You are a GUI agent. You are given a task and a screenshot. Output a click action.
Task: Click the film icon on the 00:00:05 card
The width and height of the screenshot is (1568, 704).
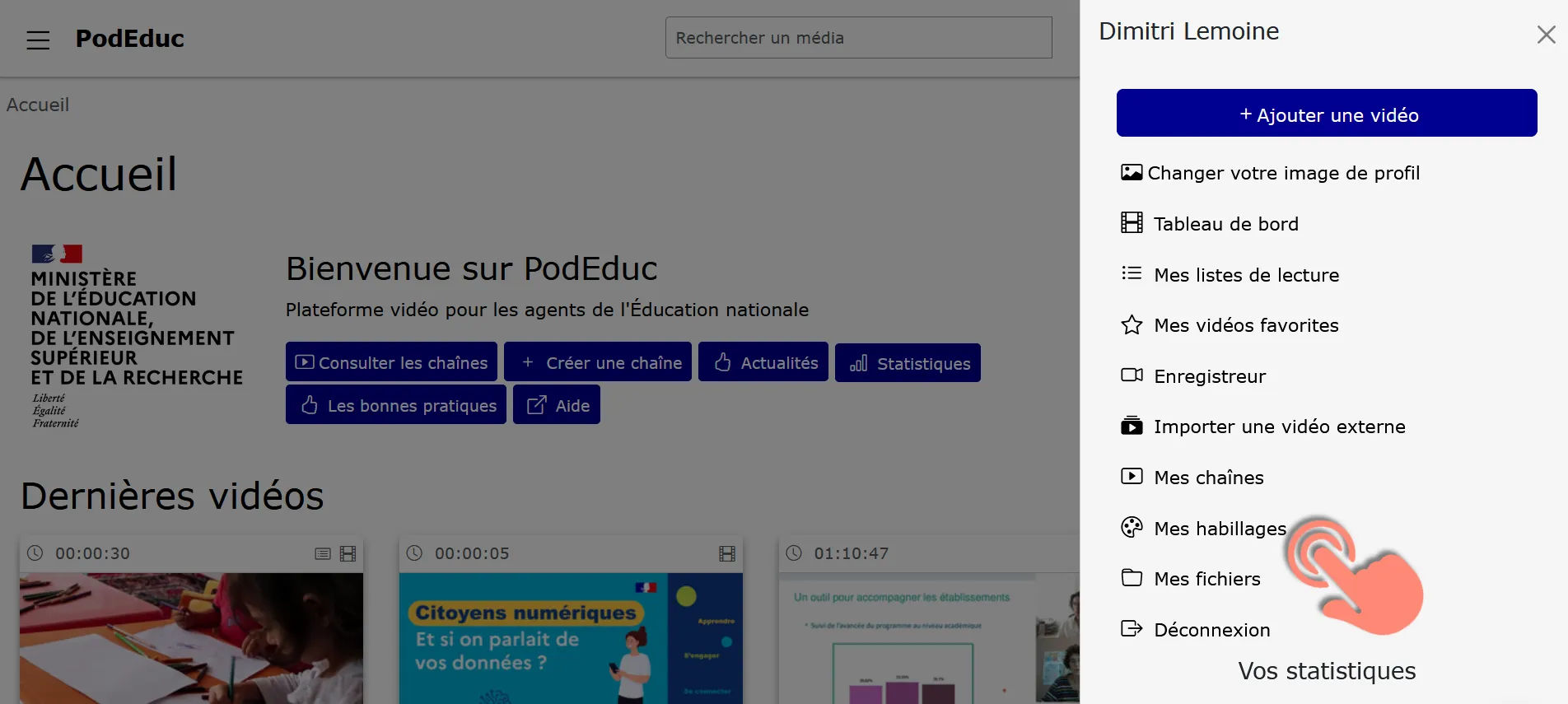point(727,554)
